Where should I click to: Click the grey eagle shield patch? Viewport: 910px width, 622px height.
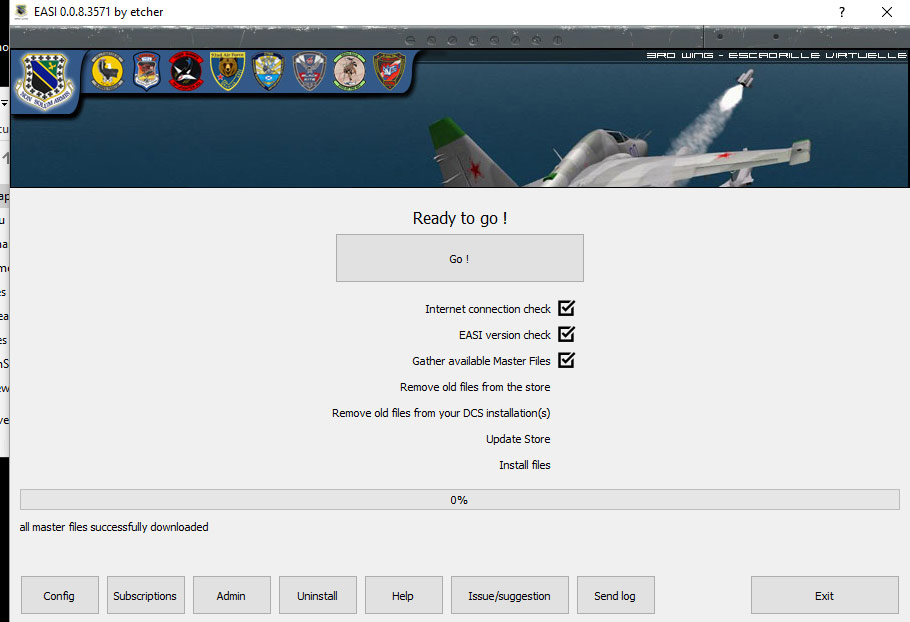[x=309, y=72]
